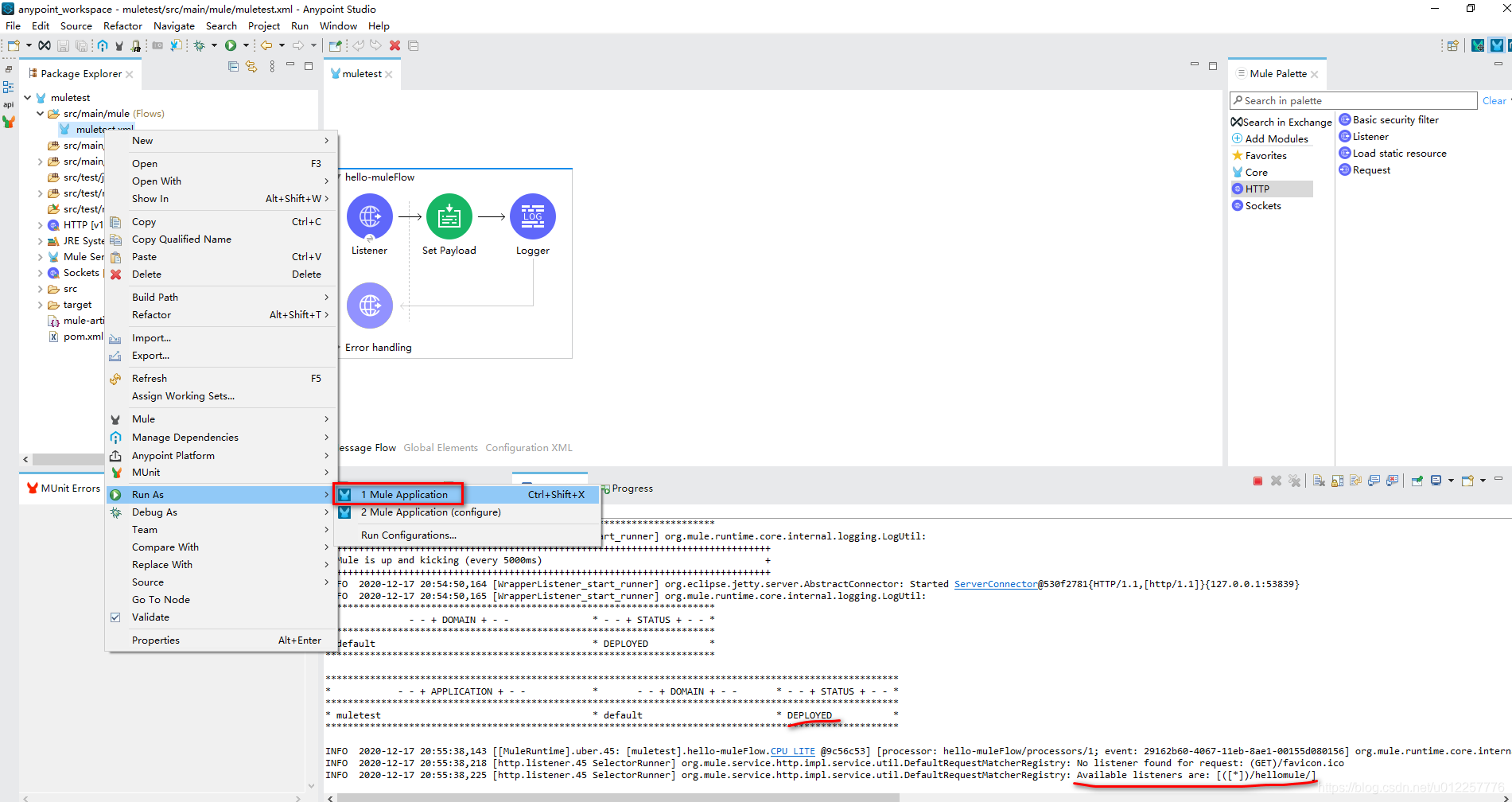Click the Exchange infinity toolbar icon

coord(45,45)
